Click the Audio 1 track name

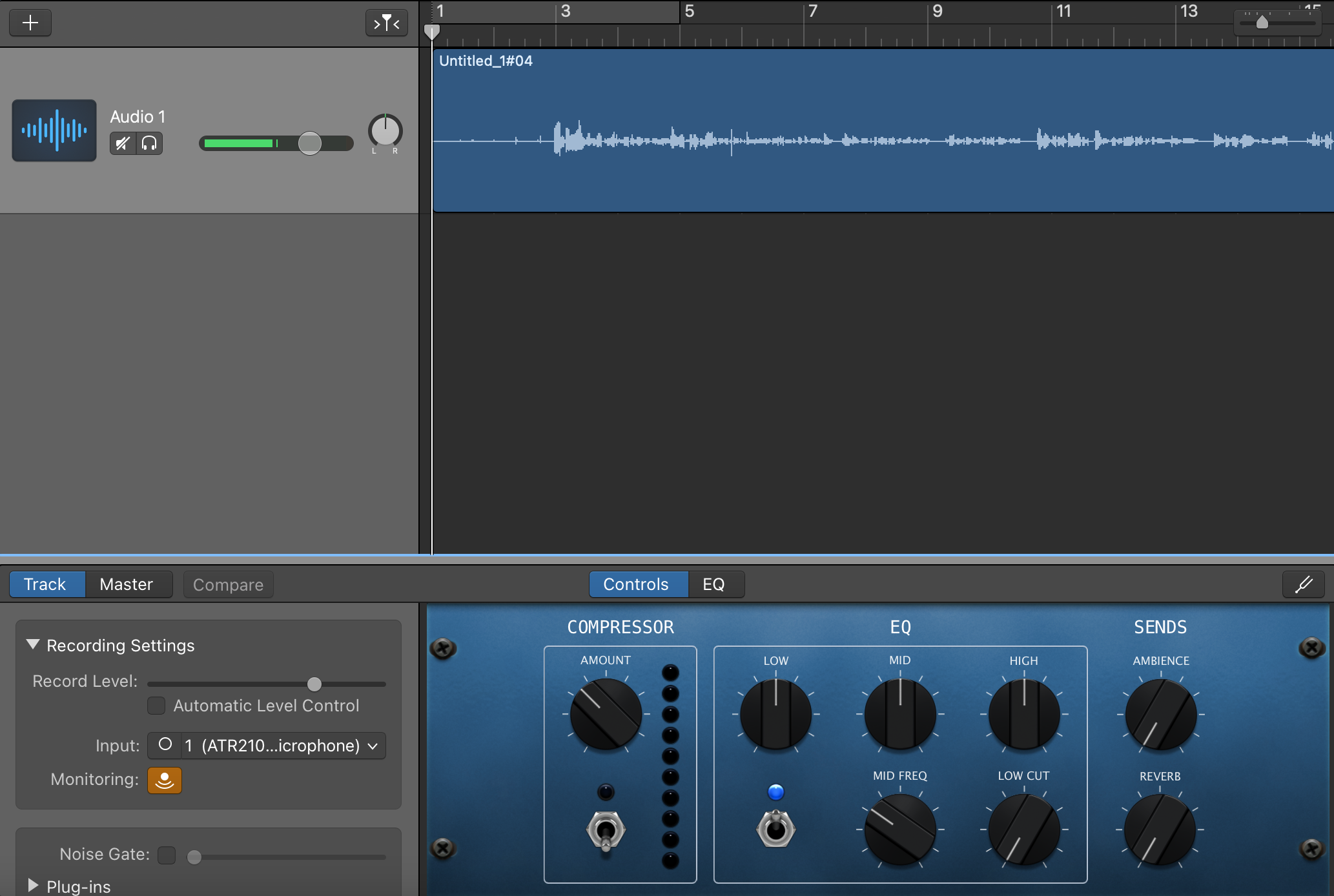tap(138, 117)
